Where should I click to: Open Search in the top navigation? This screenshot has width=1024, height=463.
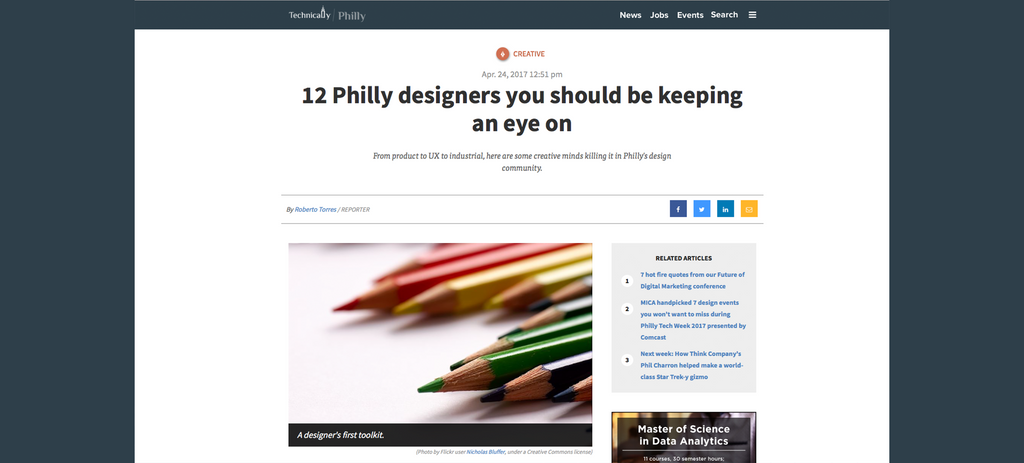pyautogui.click(x=724, y=15)
